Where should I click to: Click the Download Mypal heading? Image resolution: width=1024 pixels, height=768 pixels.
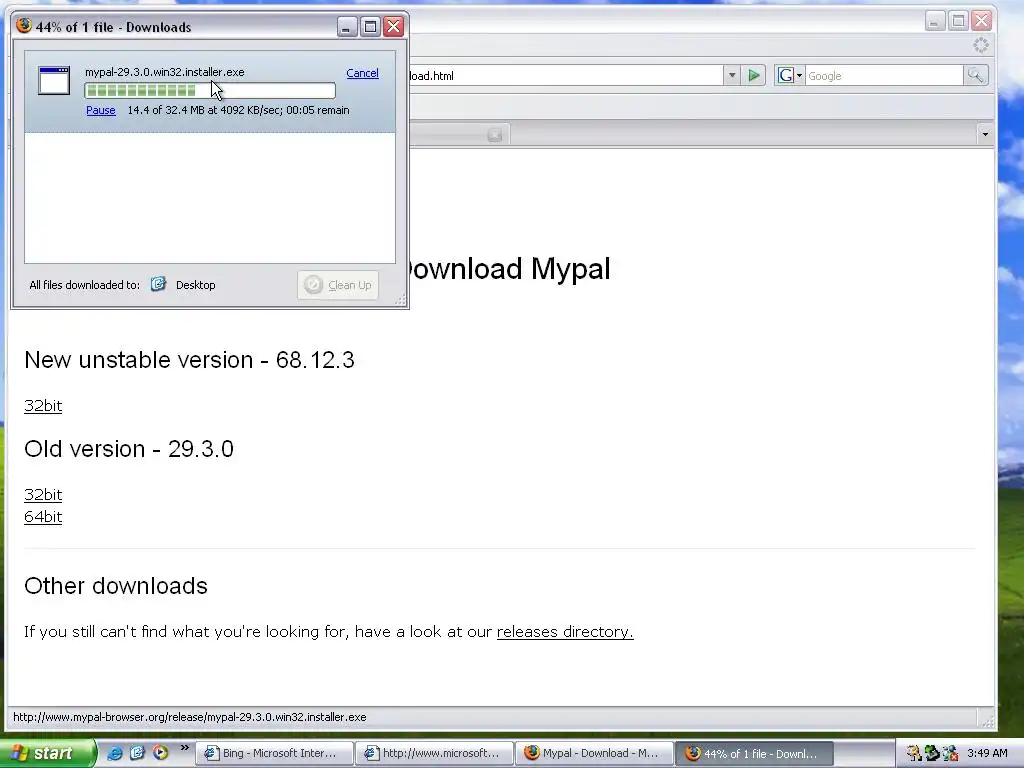pos(509,268)
